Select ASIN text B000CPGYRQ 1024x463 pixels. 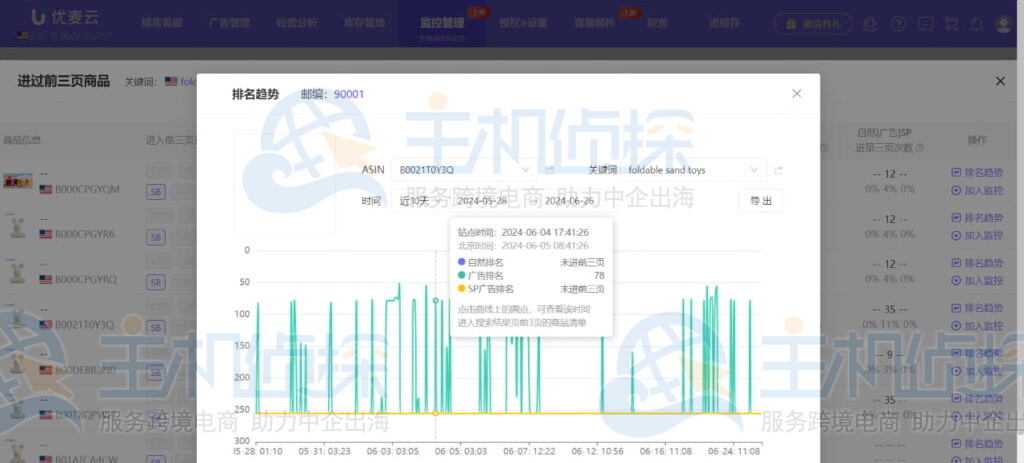[86, 279]
